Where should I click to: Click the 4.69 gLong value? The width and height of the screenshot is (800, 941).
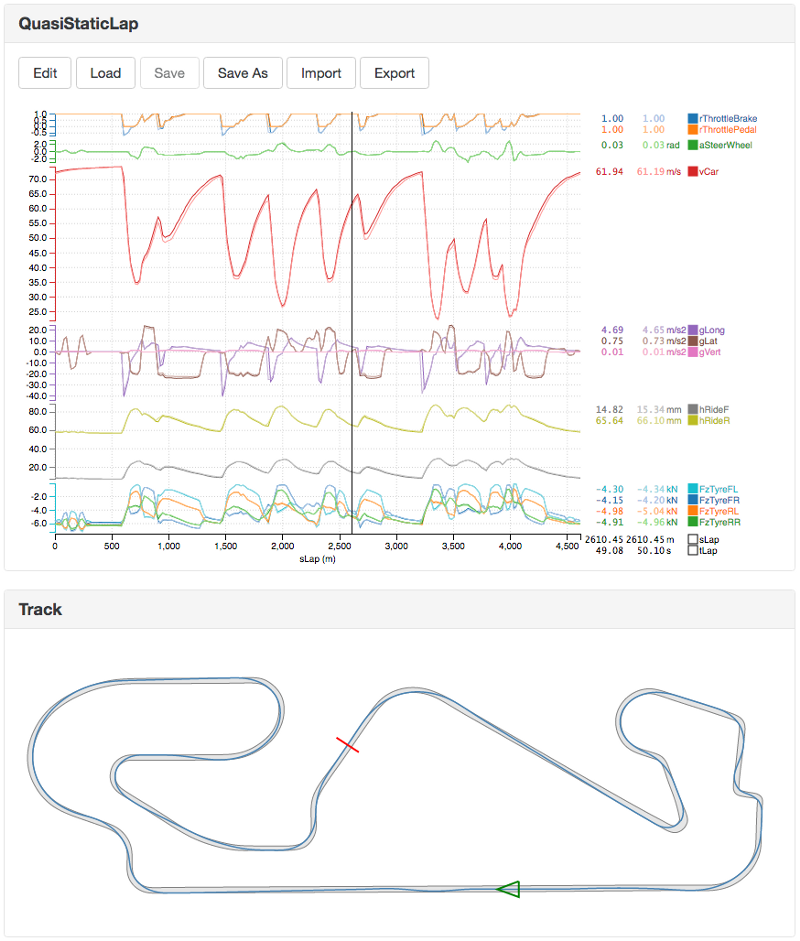click(612, 330)
